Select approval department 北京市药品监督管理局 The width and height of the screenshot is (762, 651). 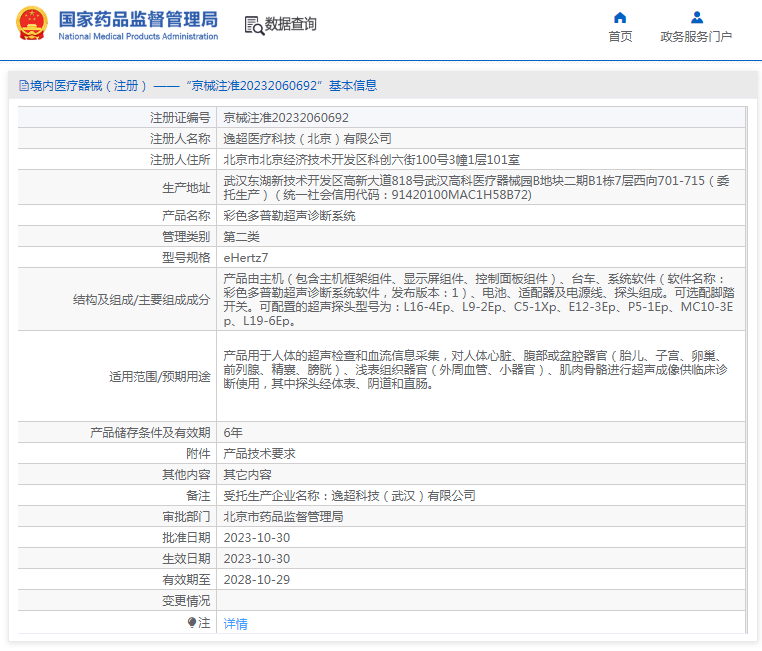[283, 516]
